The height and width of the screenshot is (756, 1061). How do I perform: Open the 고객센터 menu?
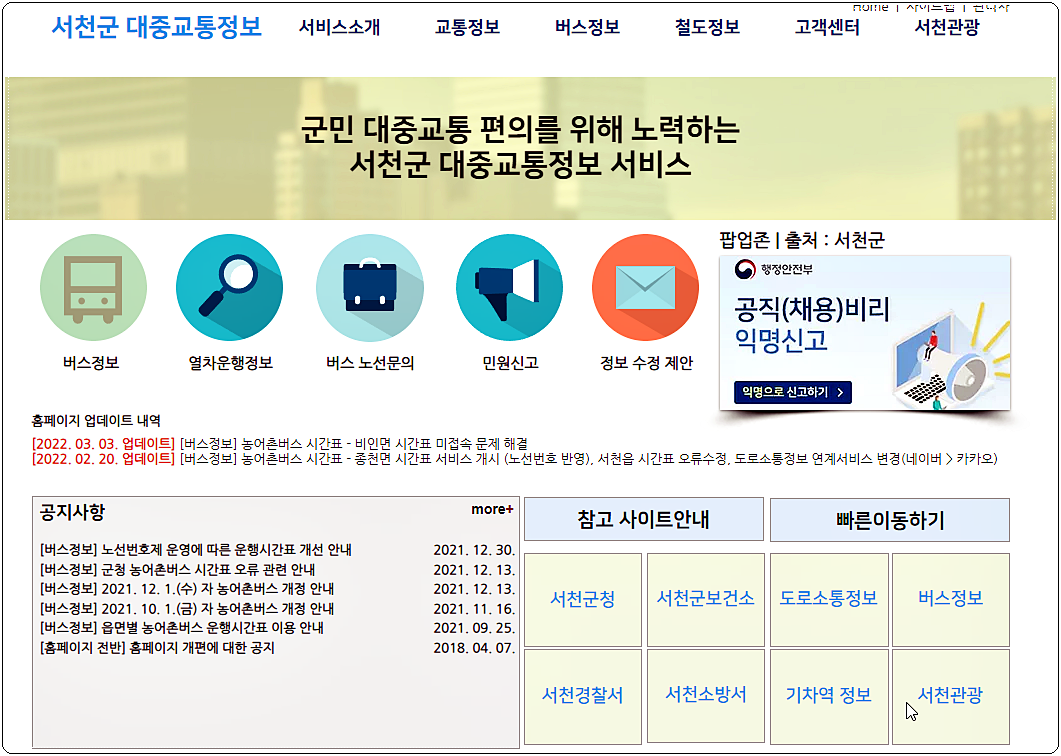pyautogui.click(x=827, y=28)
